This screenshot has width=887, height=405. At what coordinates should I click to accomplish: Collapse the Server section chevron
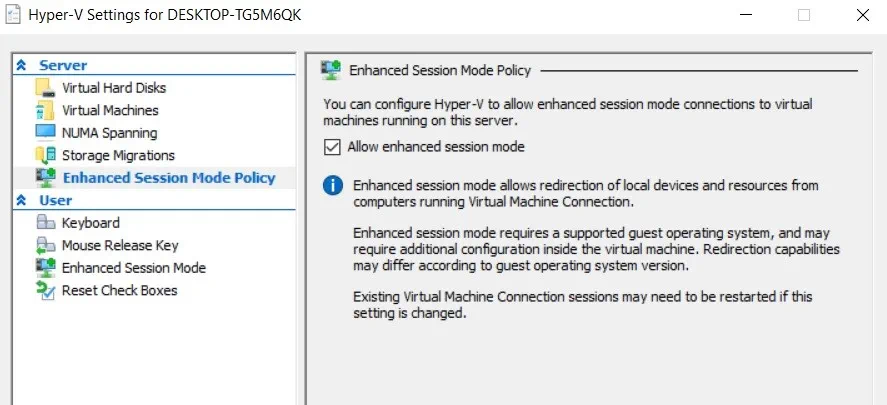tap(21, 65)
